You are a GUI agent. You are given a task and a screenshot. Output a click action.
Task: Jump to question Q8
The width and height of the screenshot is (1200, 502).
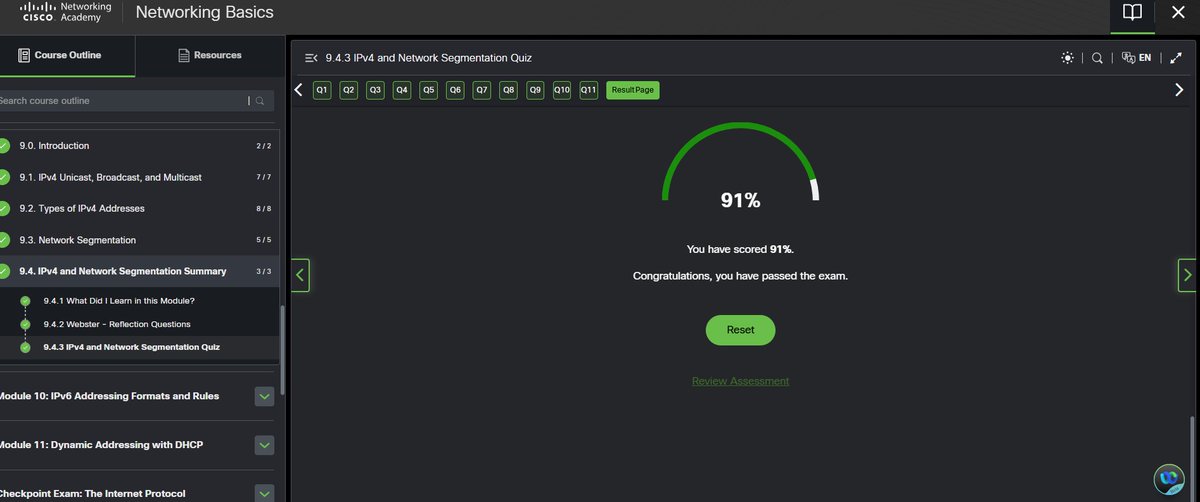coord(509,90)
